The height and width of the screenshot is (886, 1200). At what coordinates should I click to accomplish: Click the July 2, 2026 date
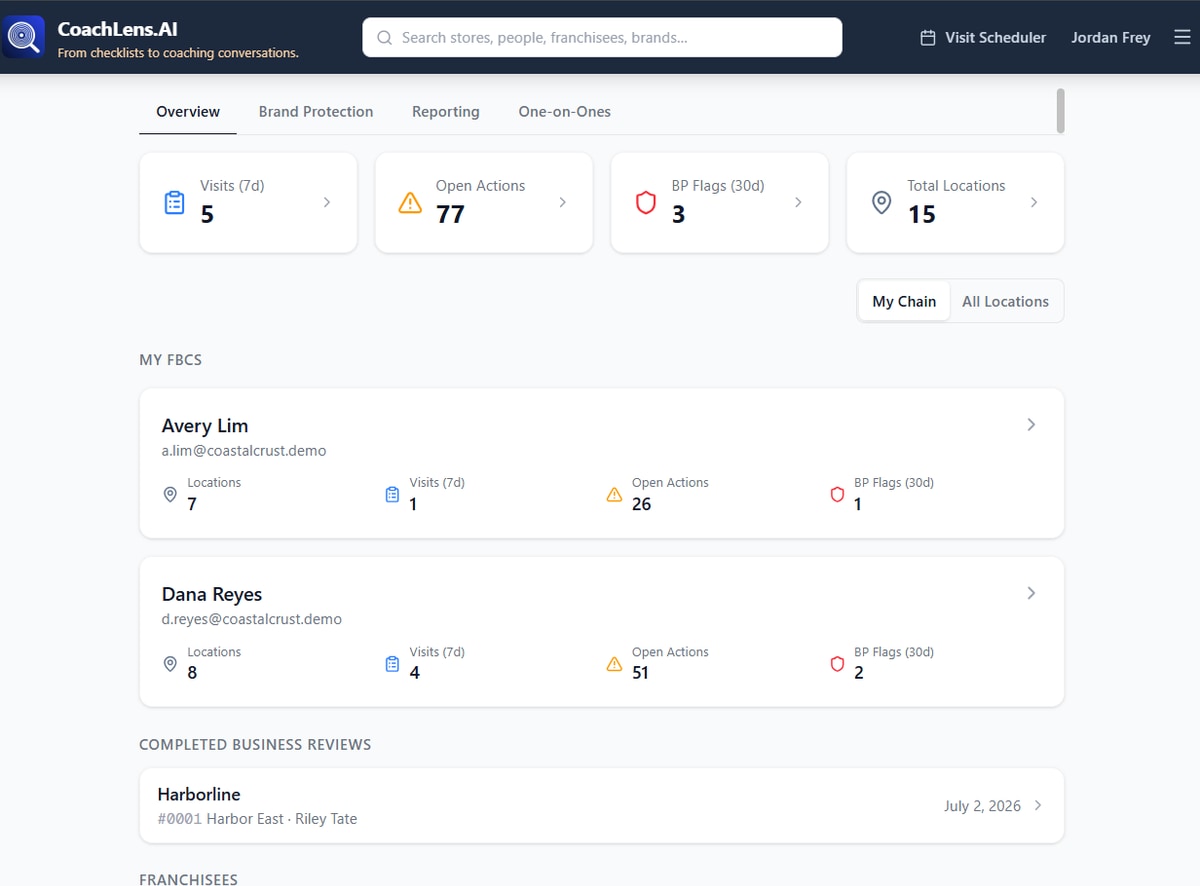coord(982,806)
